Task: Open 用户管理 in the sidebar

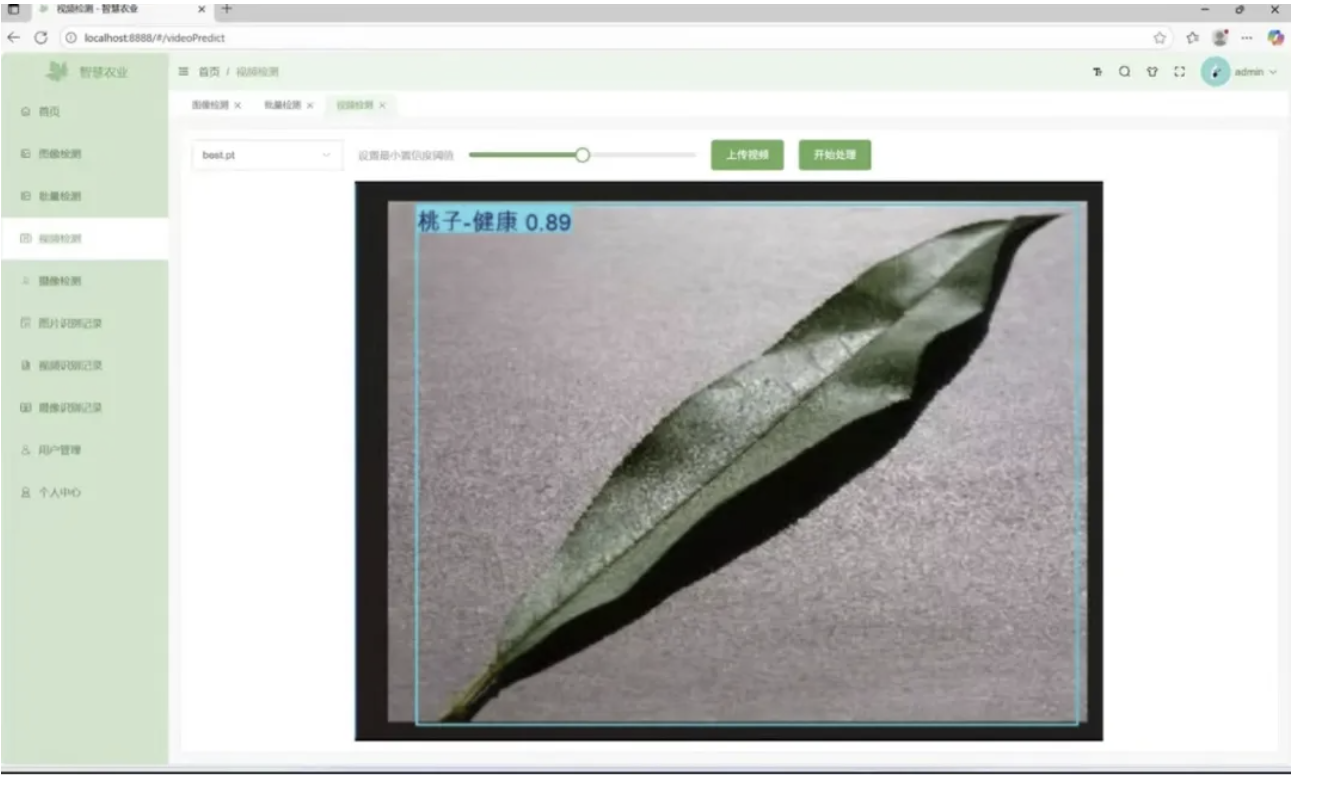Action: pos(84,450)
